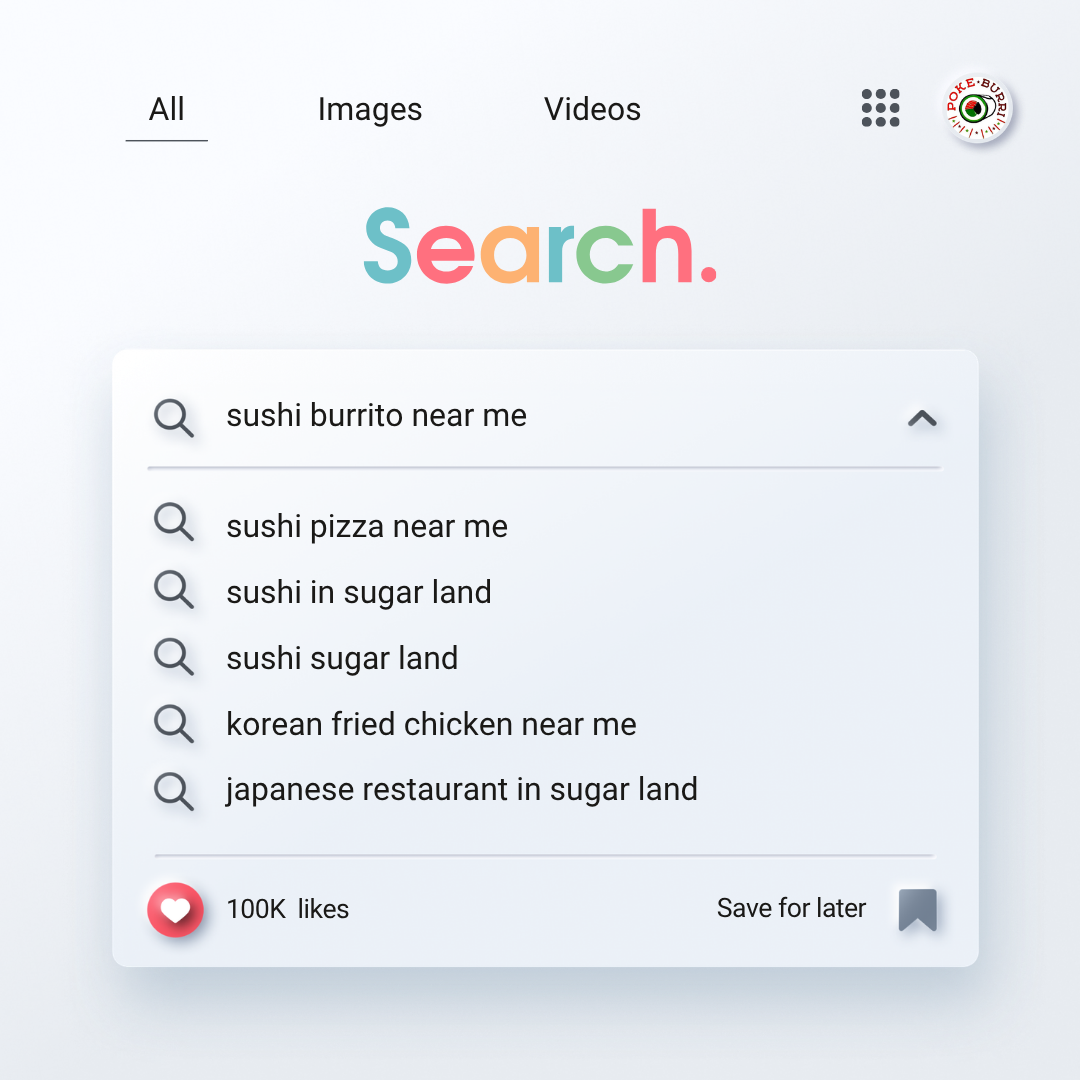
Task: Select the All tab
Action: pyautogui.click(x=167, y=109)
